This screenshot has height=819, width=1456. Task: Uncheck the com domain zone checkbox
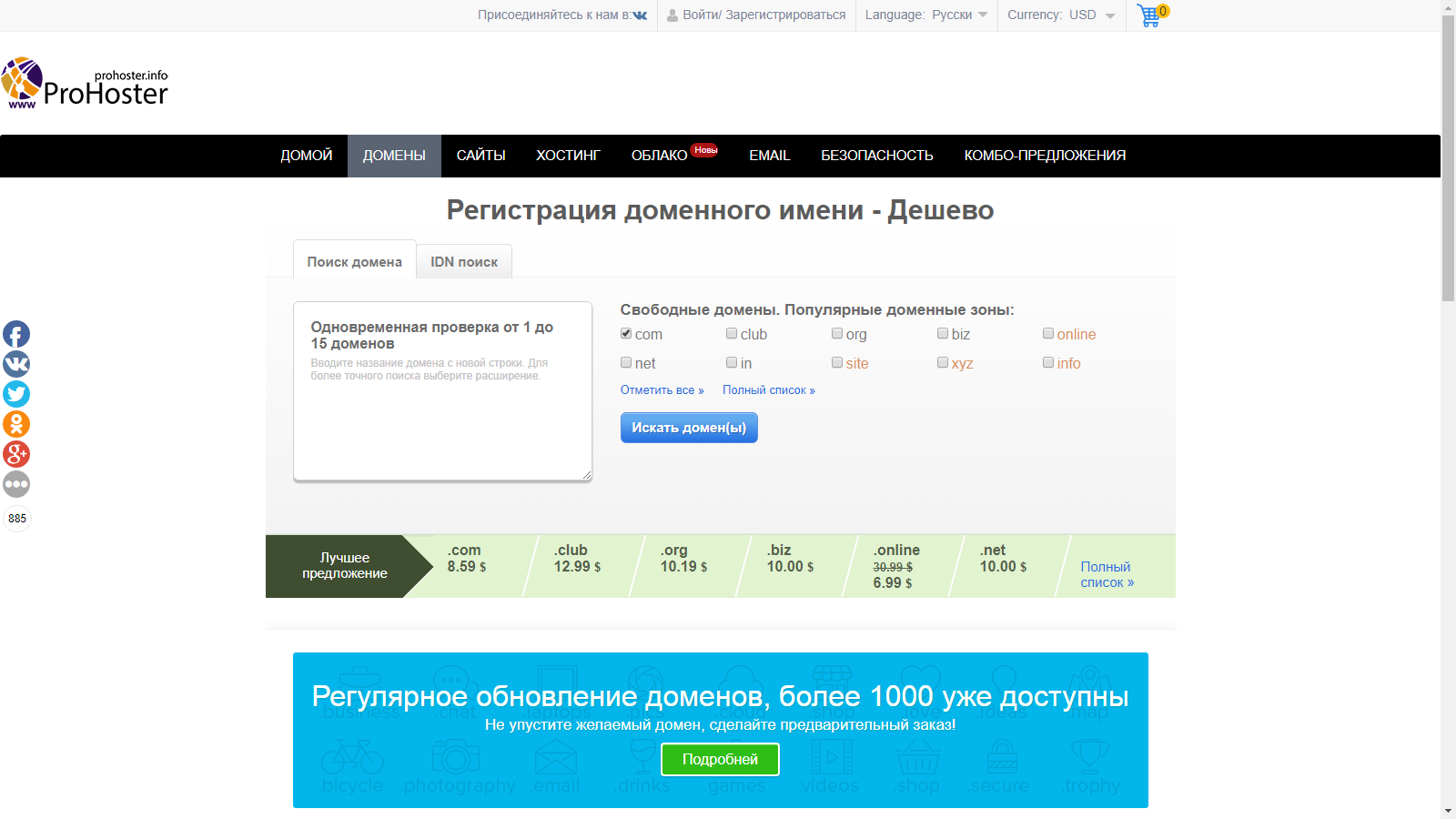[626, 334]
